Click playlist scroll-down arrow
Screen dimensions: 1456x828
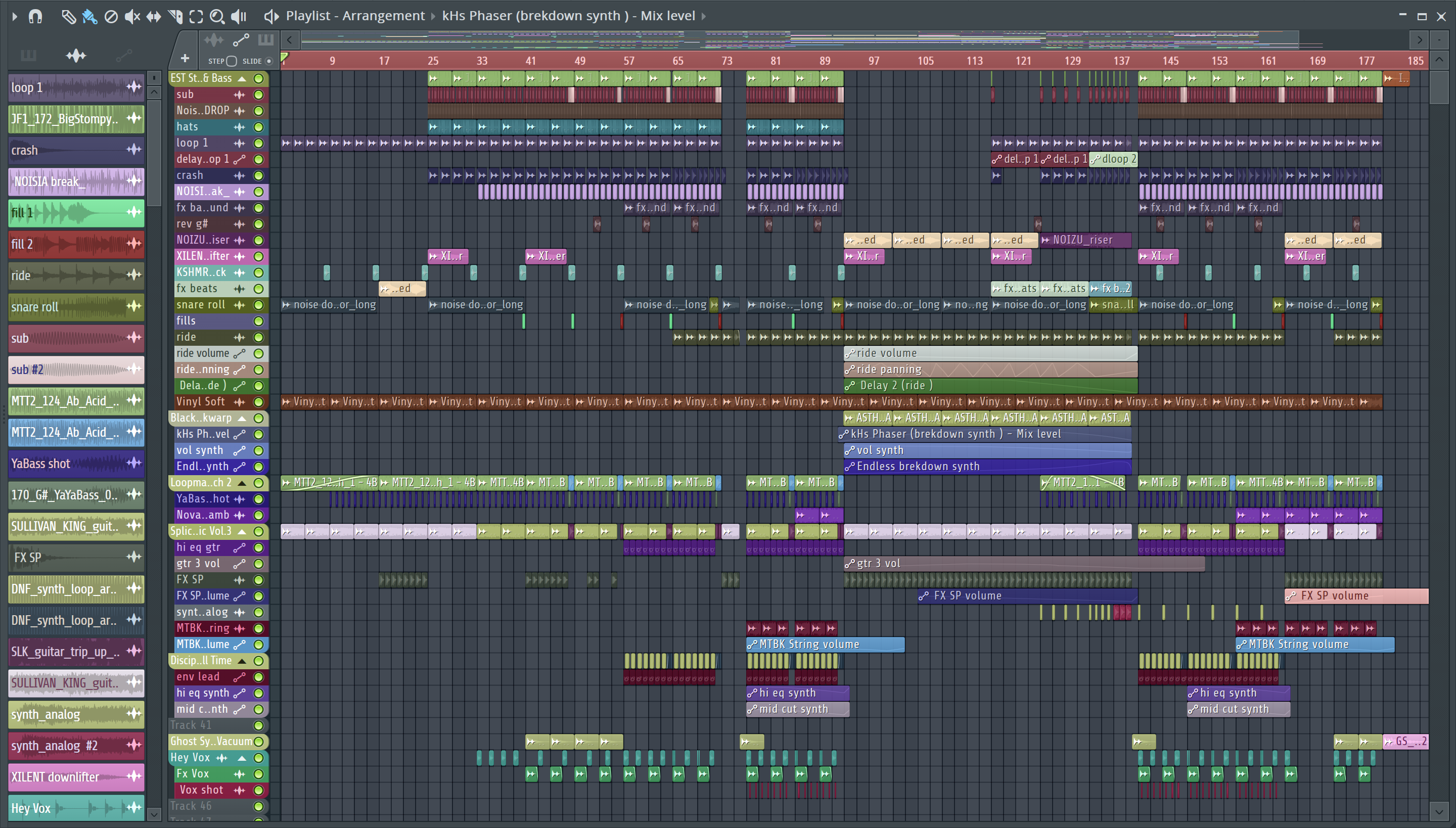click(x=1439, y=811)
